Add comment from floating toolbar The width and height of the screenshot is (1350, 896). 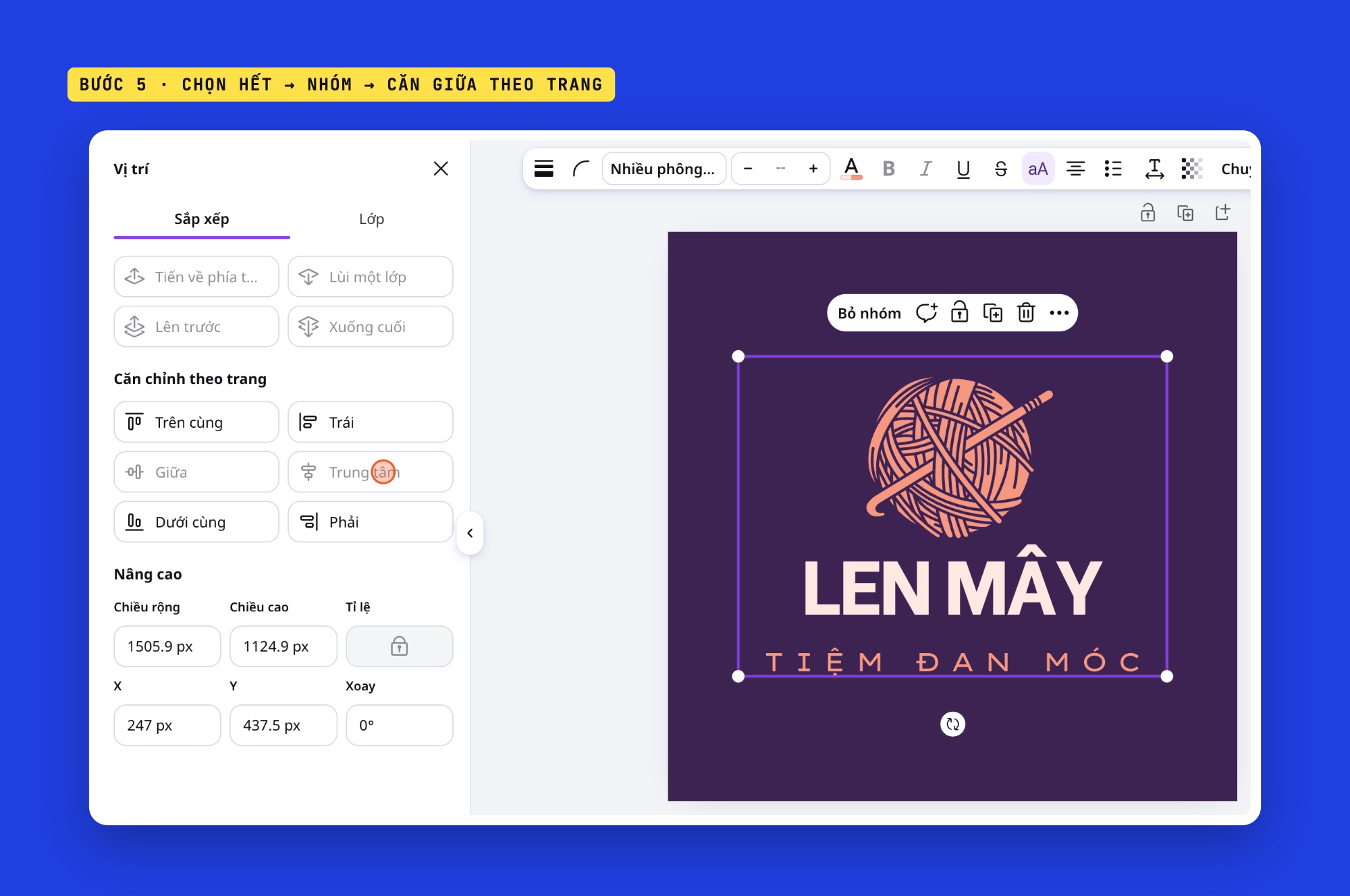click(x=927, y=313)
